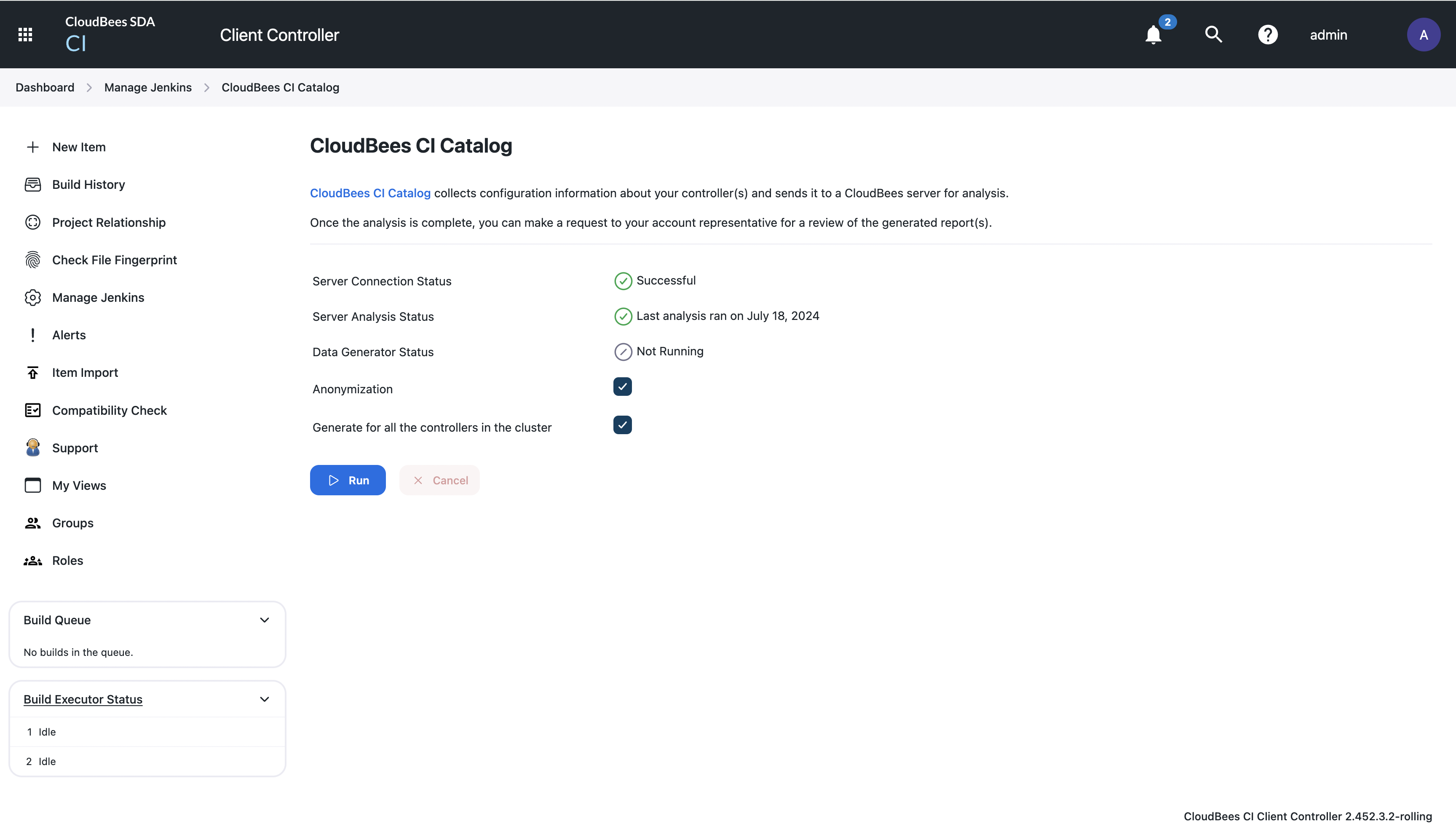Open the help question mark icon
Image resolution: width=1456 pixels, height=838 pixels.
(x=1267, y=35)
